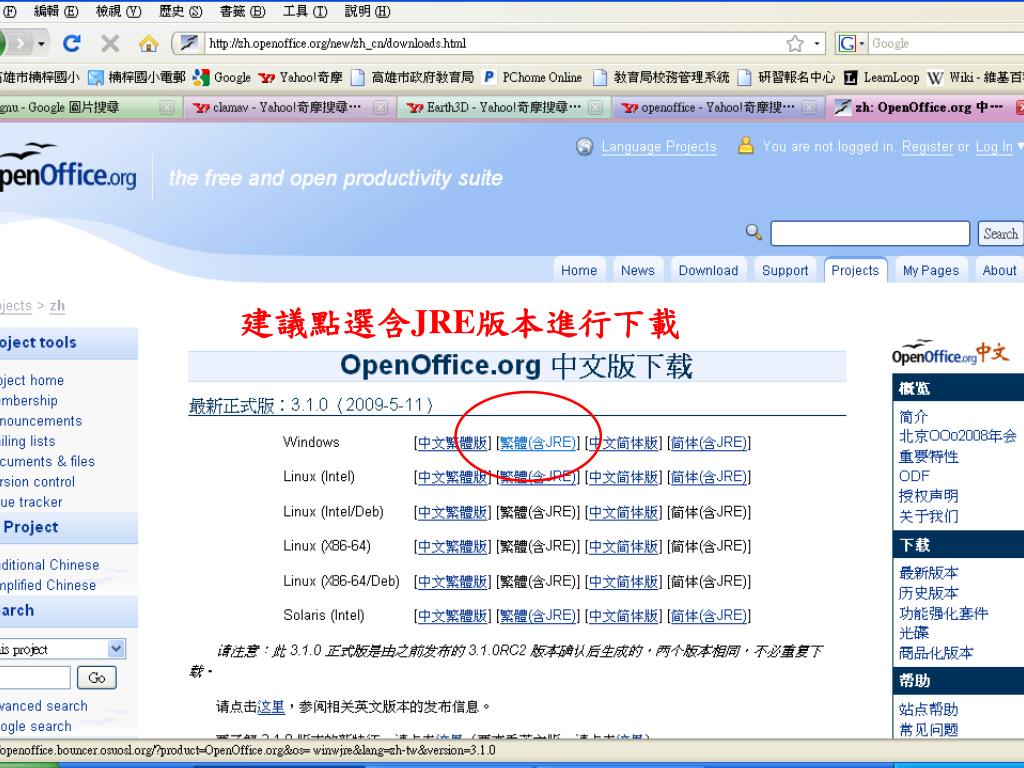Open the 檢視 menu
The height and width of the screenshot is (768, 1024).
coord(118,11)
